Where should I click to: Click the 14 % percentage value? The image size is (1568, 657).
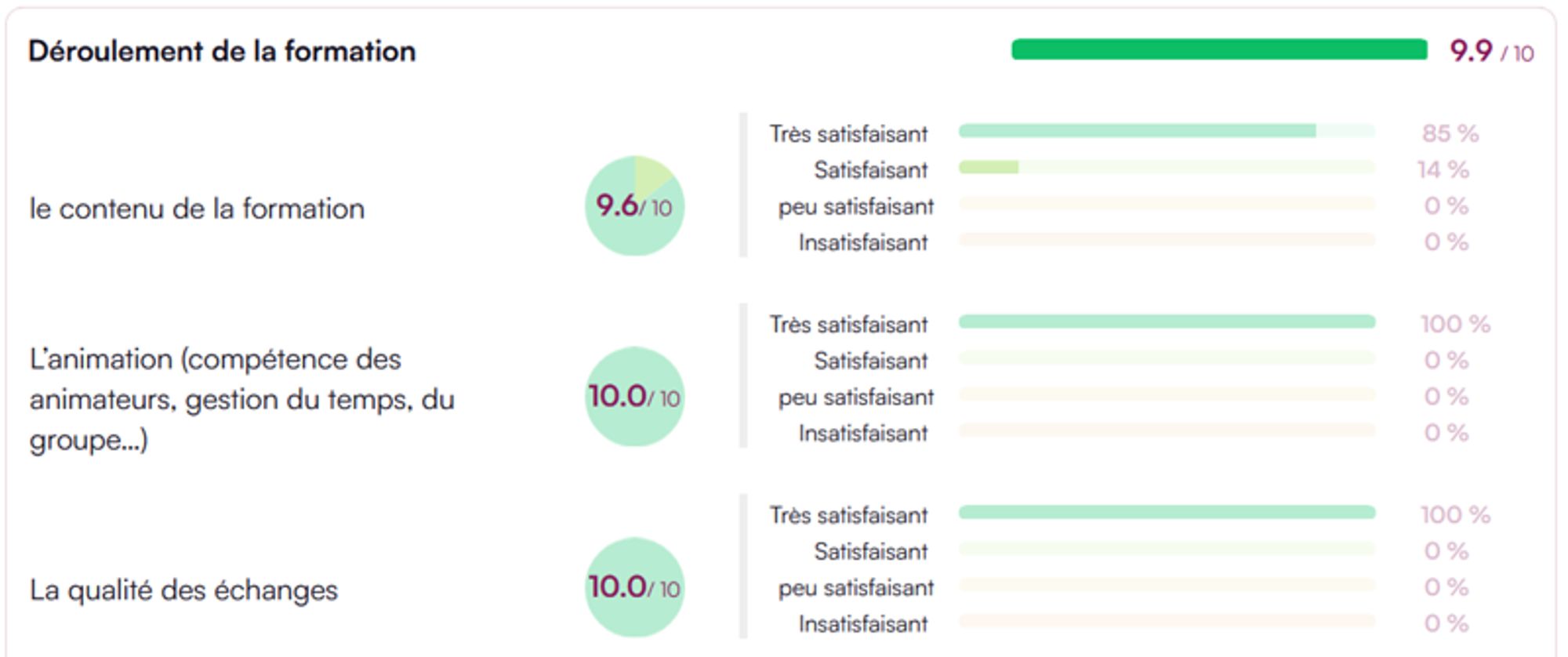click(1443, 169)
